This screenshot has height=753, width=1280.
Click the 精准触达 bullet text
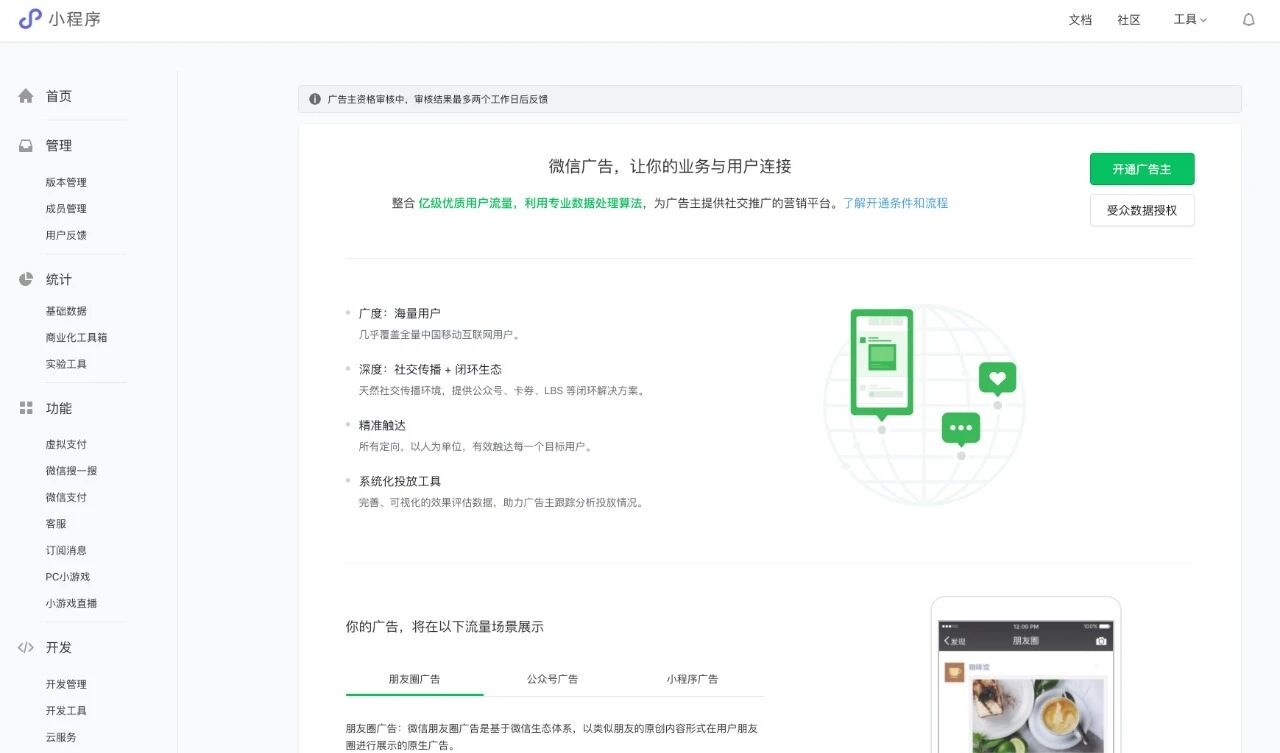click(x=382, y=425)
